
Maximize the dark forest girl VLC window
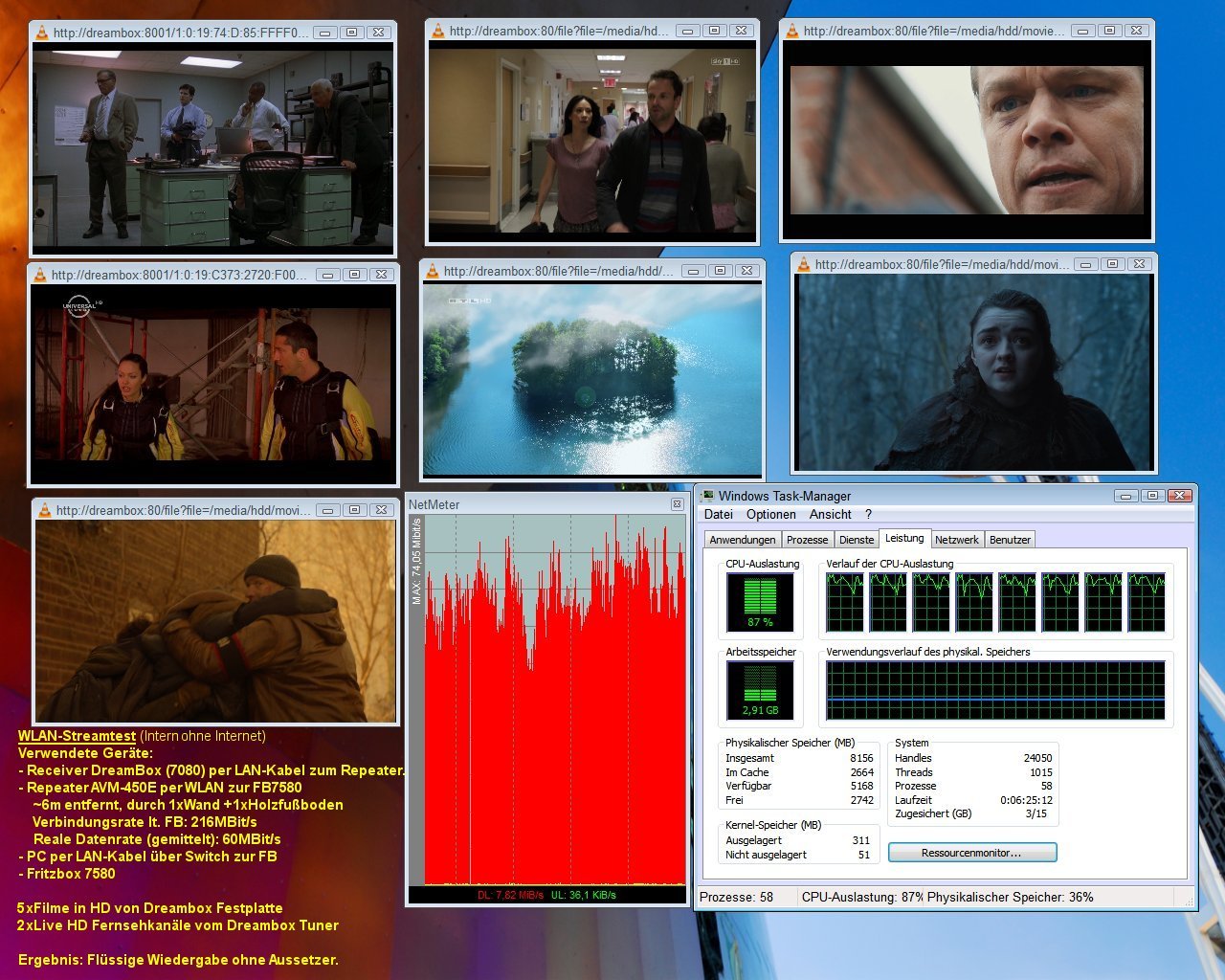coord(1112,264)
